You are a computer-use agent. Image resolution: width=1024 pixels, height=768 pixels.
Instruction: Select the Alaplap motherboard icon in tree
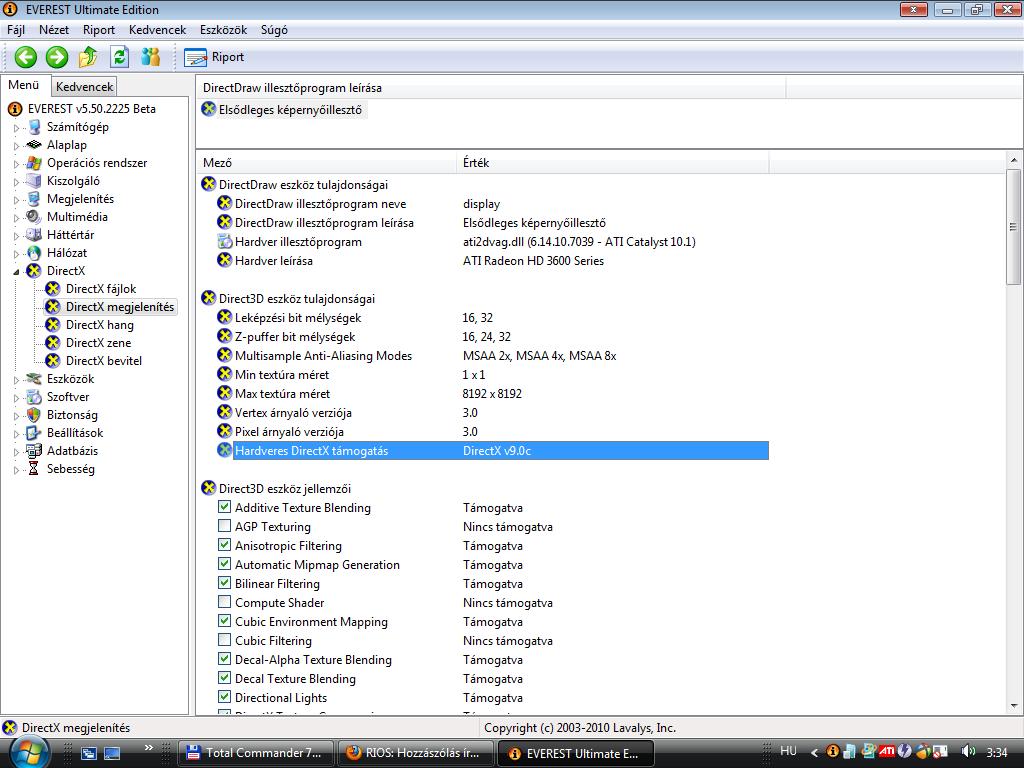34,145
